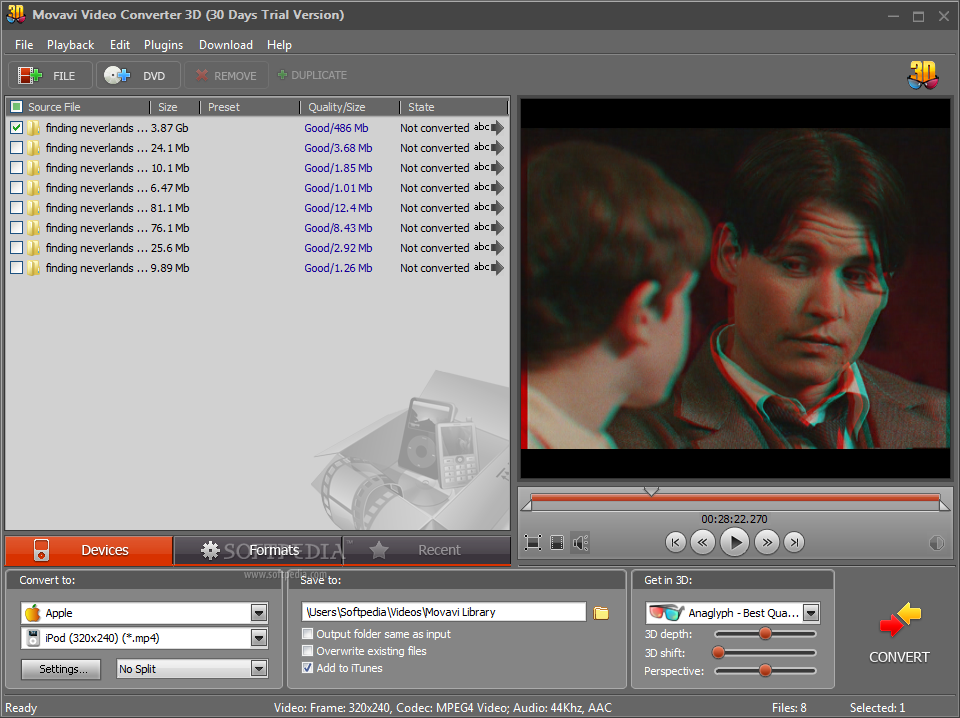This screenshot has width=960, height=718.
Task: Click the arrow icon in the 81.1 Mb row
Action: 498,208
